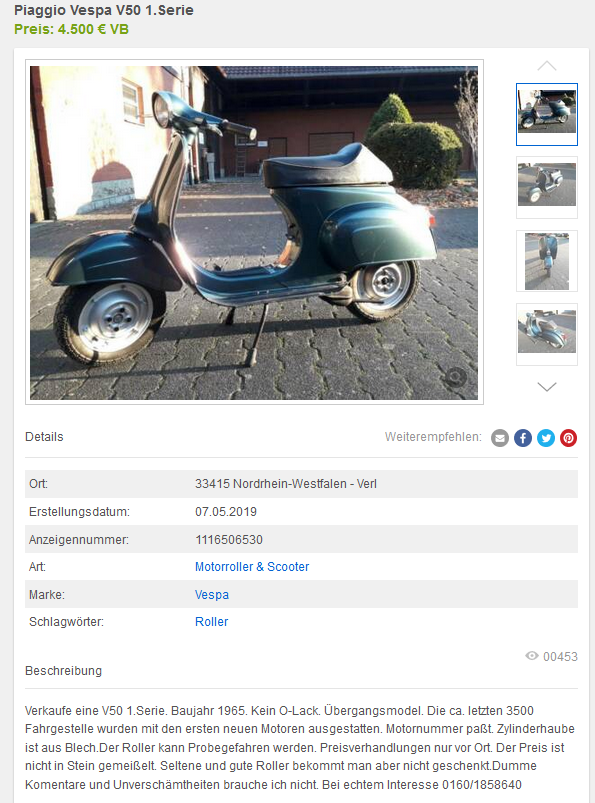
Task: Select the fourth thumbnail of the scooter
Action: click(x=547, y=334)
